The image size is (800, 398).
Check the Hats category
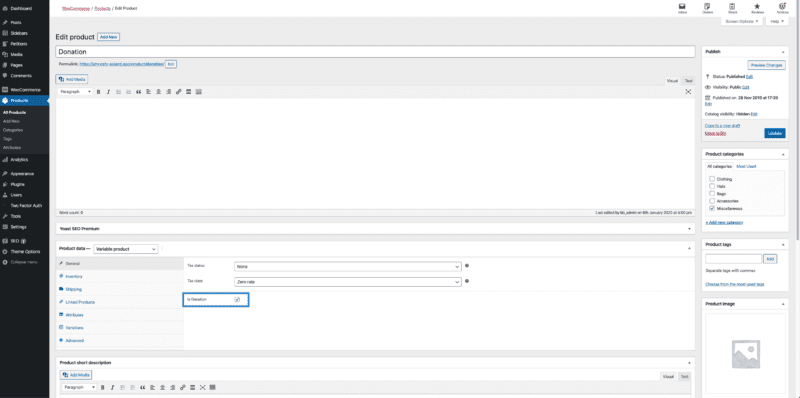point(712,187)
